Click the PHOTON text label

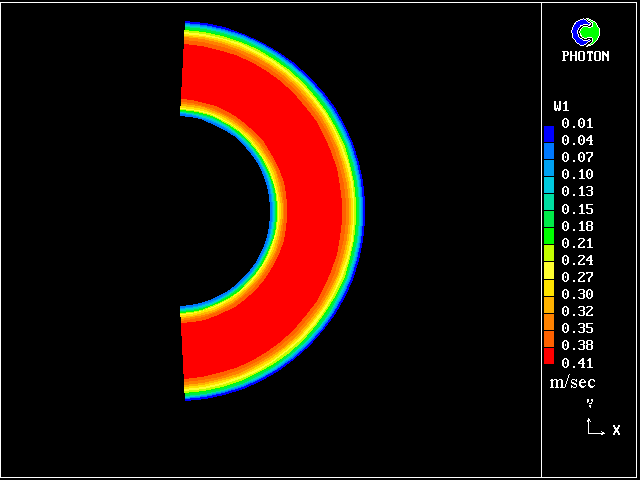tap(585, 57)
